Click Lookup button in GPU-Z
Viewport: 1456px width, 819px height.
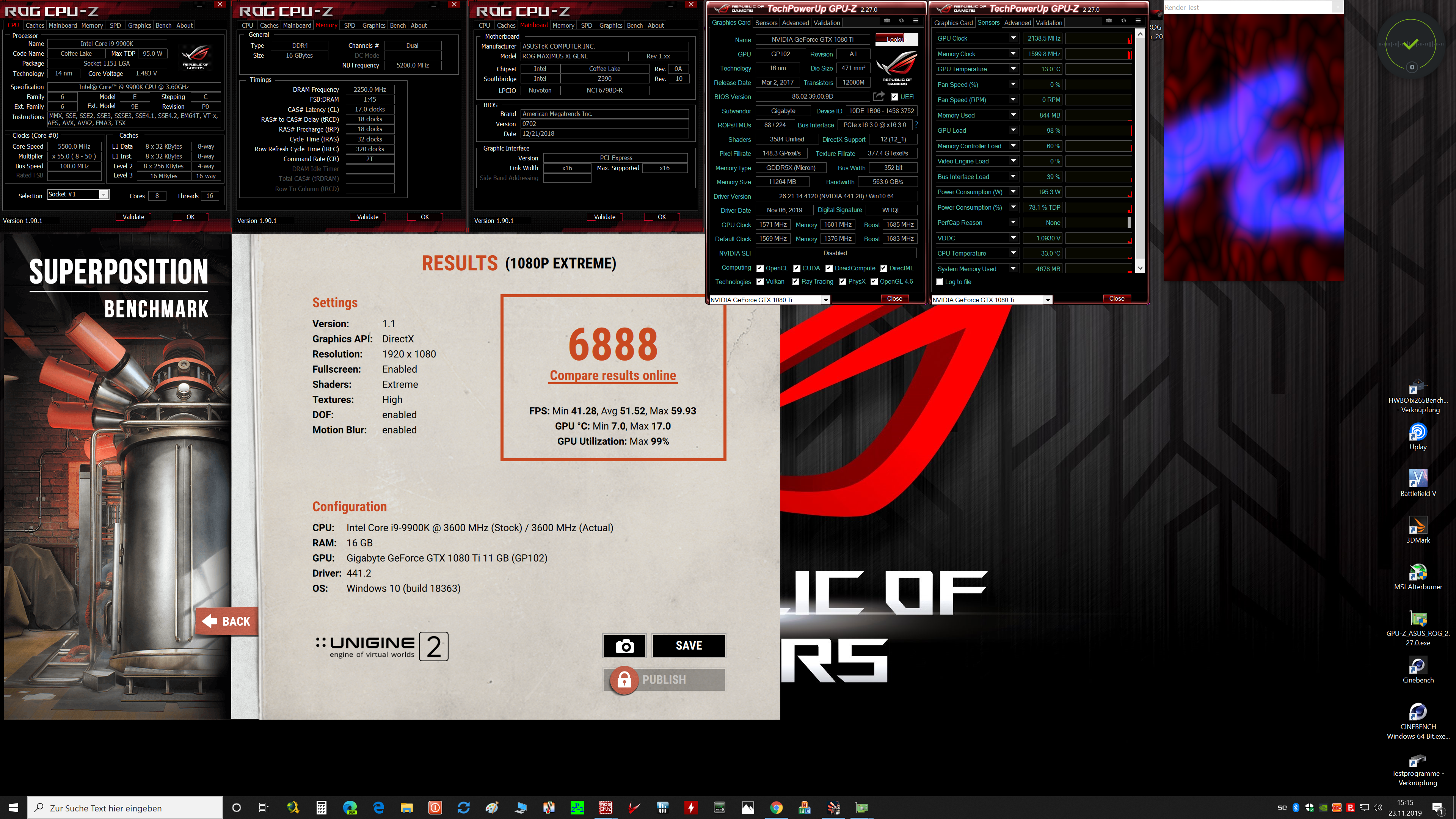tap(896, 39)
